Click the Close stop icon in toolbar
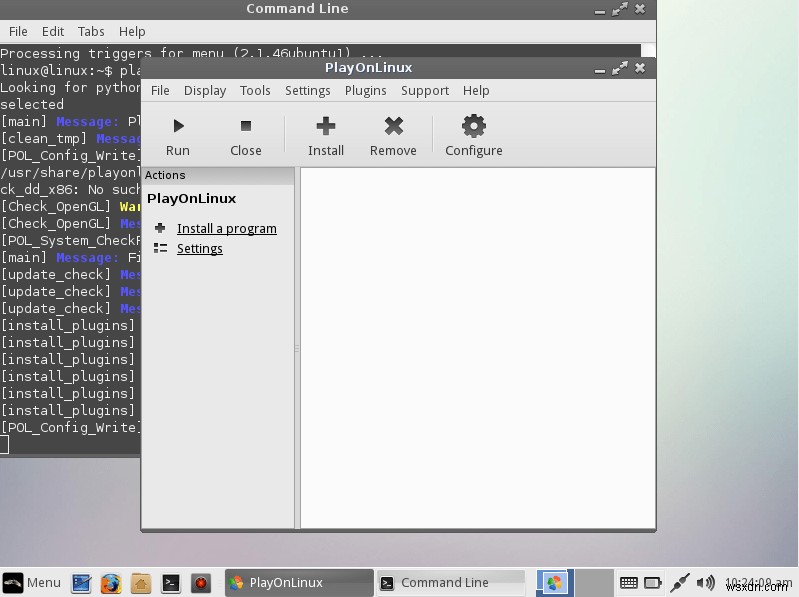The image size is (799, 597). point(246,125)
